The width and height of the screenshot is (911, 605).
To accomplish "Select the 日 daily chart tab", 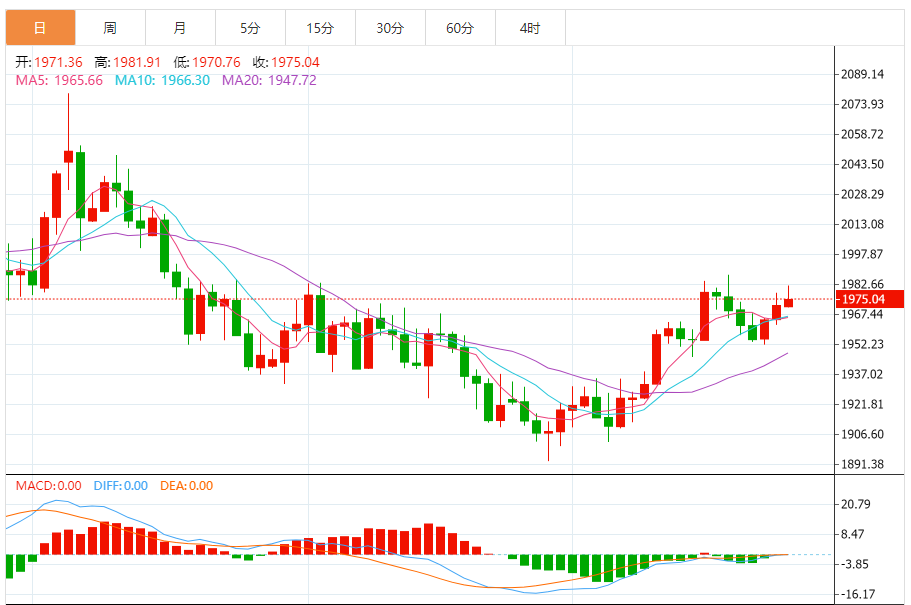I will [40, 27].
